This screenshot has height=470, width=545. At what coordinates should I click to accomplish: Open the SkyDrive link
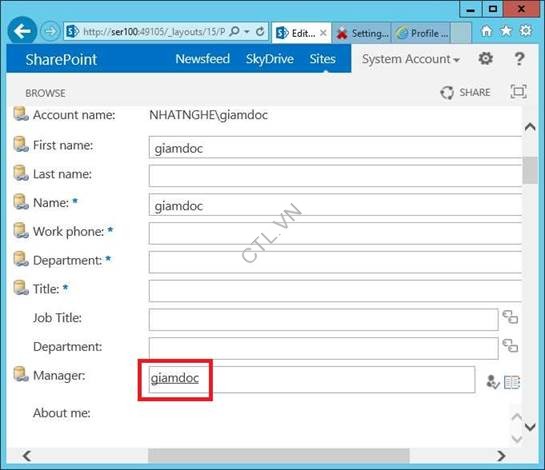pyautogui.click(x=270, y=59)
